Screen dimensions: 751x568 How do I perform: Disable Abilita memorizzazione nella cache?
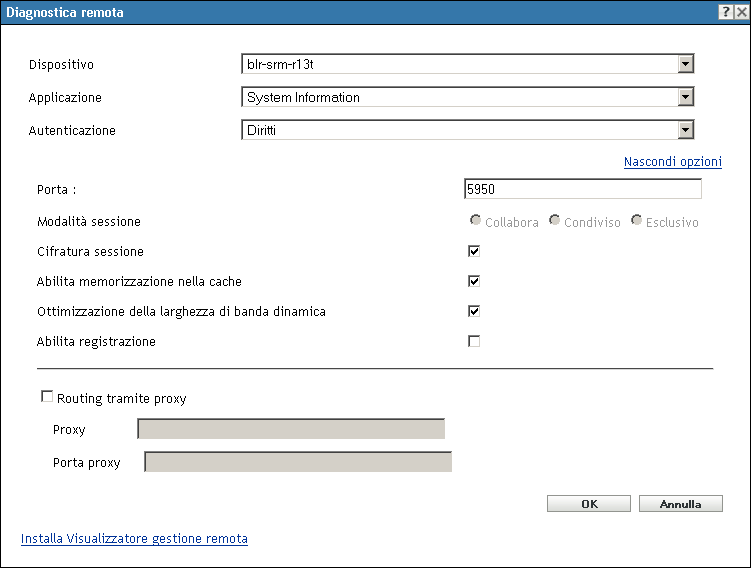[x=474, y=282]
